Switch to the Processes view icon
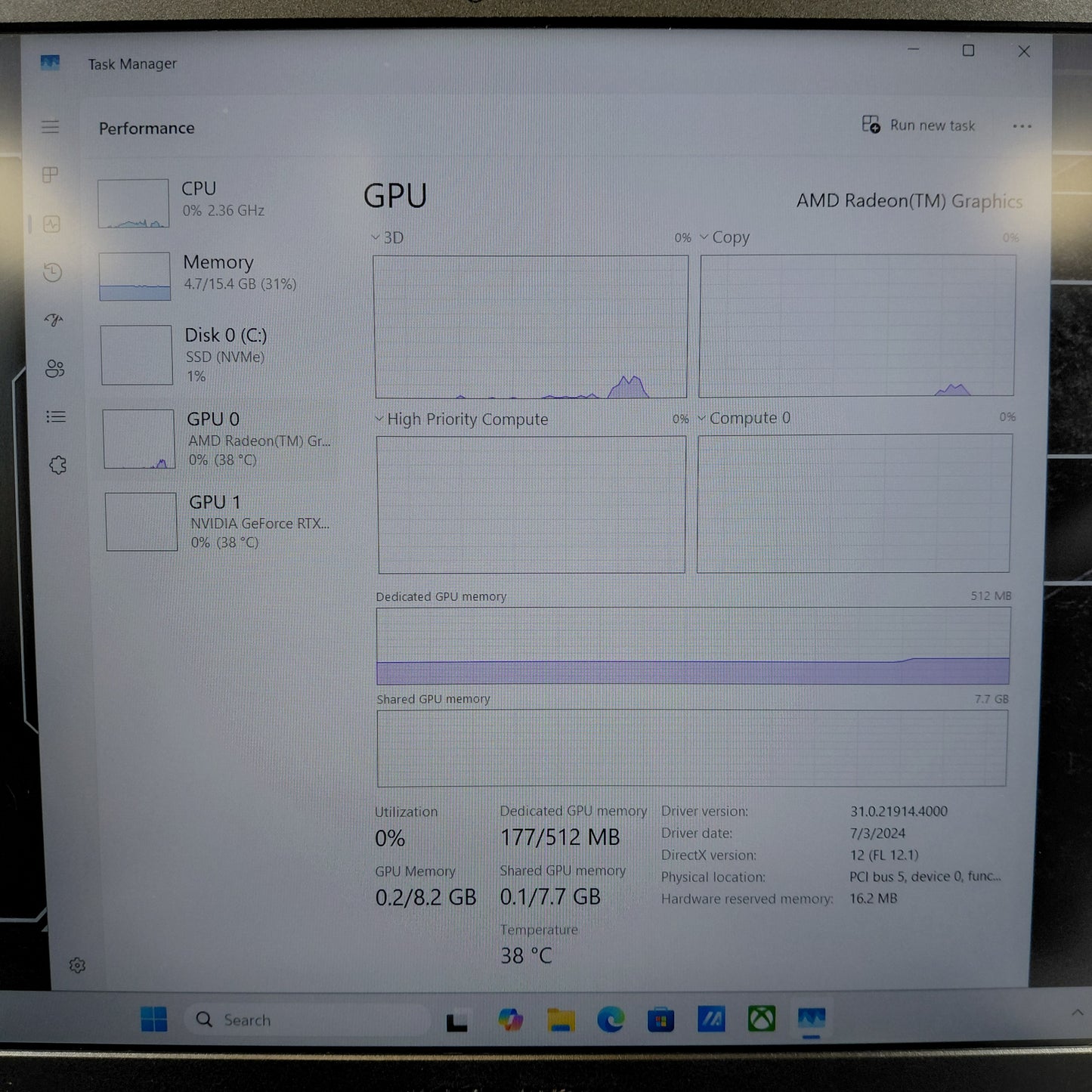1092x1092 pixels. (x=51, y=175)
